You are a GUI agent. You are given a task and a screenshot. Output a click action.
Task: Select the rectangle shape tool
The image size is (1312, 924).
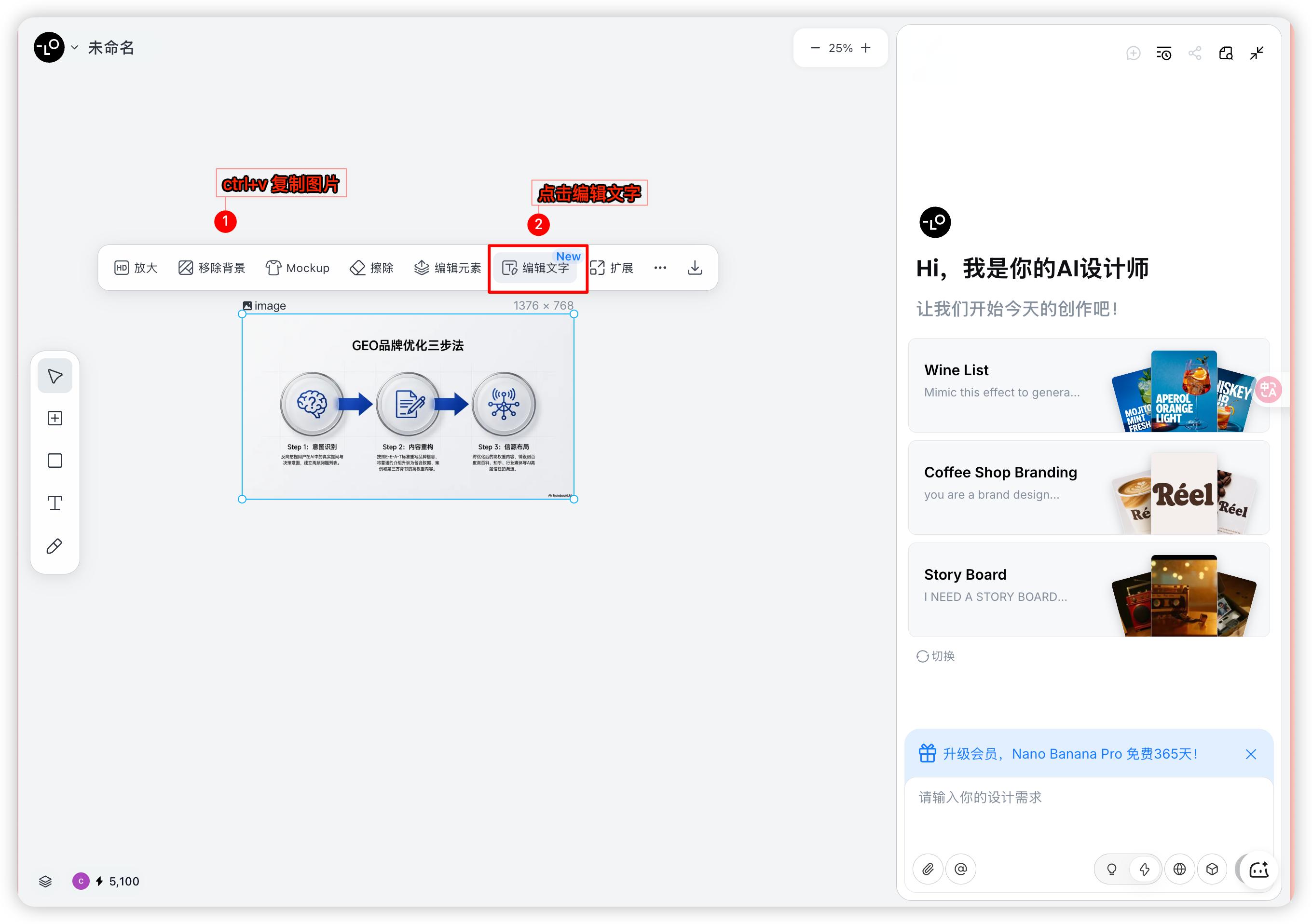(x=55, y=461)
